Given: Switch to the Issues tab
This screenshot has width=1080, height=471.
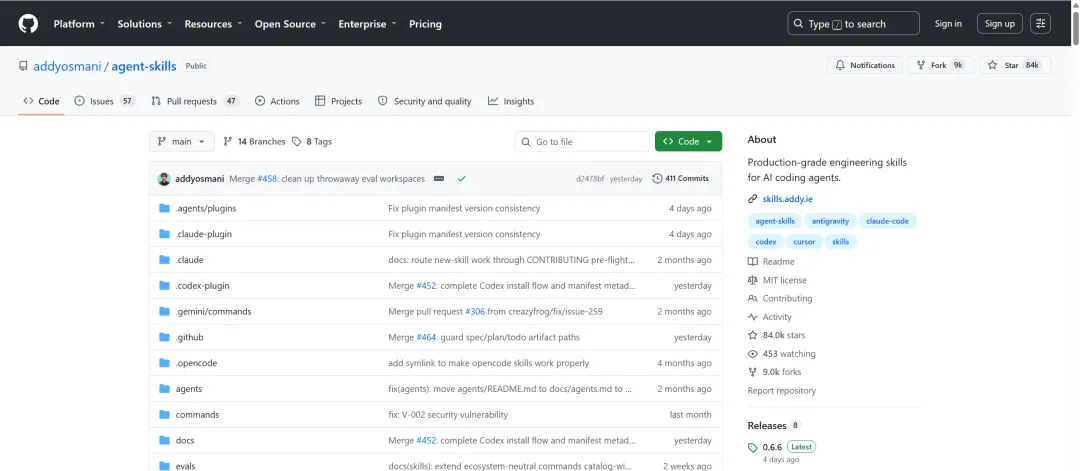Looking at the screenshot, I should 105,101.
